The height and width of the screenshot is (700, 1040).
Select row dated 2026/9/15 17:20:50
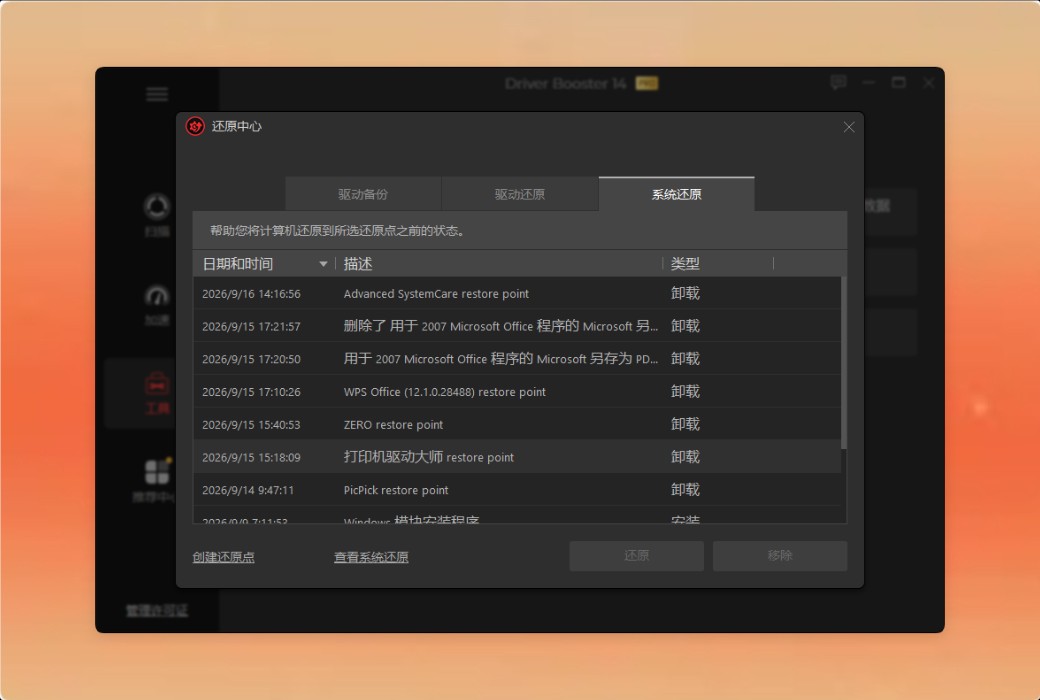(x=517, y=358)
